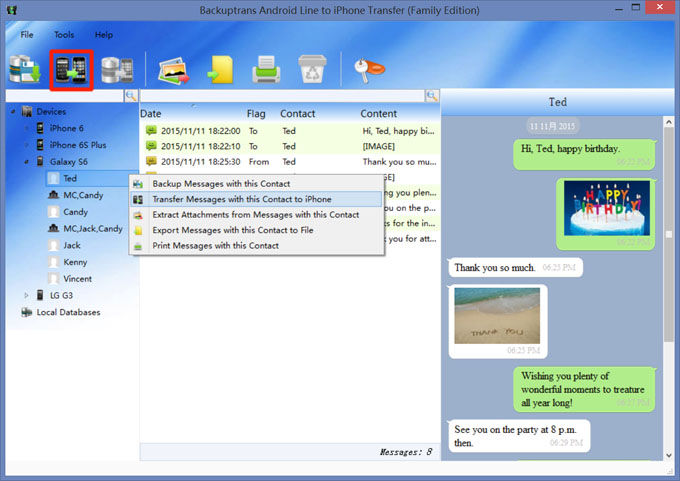Click the Happy Birthday cake image thumbnail
The height and width of the screenshot is (481, 680).
click(x=607, y=208)
